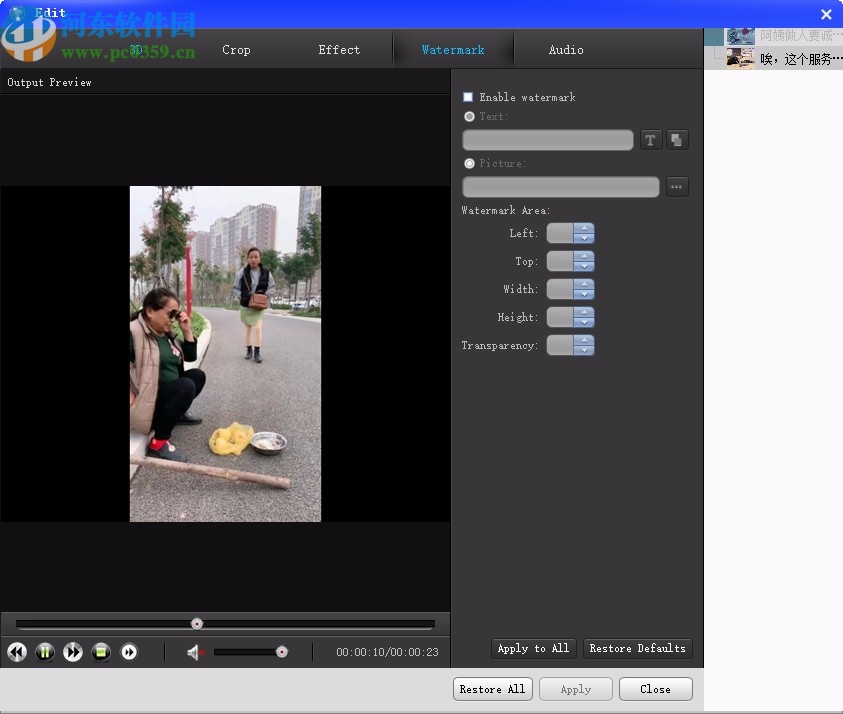Enable the watermark checkbox
The height and width of the screenshot is (714, 843).
click(x=467, y=97)
